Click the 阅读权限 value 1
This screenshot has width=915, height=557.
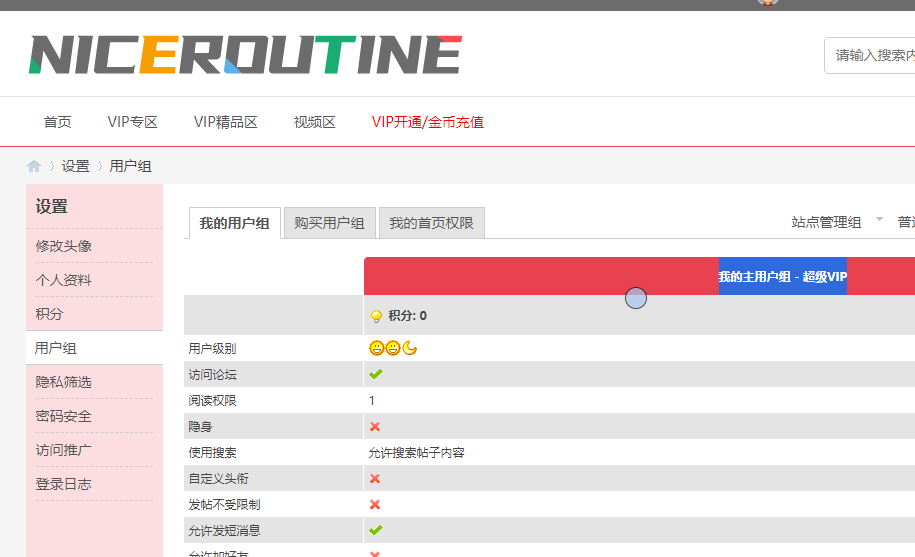(372, 401)
